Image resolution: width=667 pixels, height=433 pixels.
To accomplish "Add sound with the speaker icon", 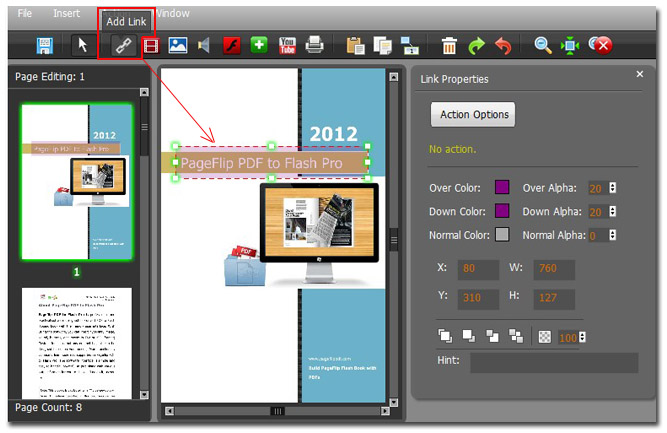I will coord(204,45).
